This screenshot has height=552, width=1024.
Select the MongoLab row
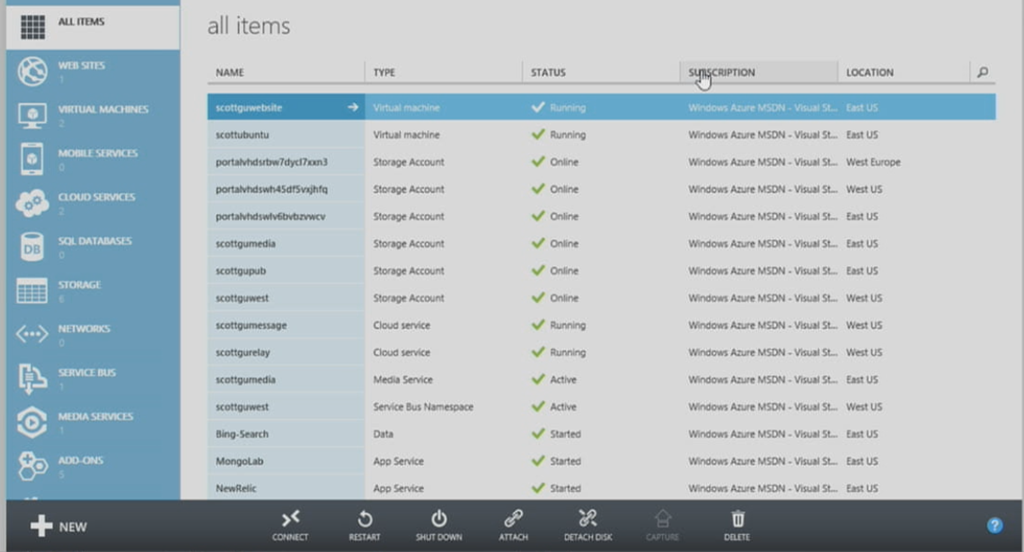tap(240, 461)
